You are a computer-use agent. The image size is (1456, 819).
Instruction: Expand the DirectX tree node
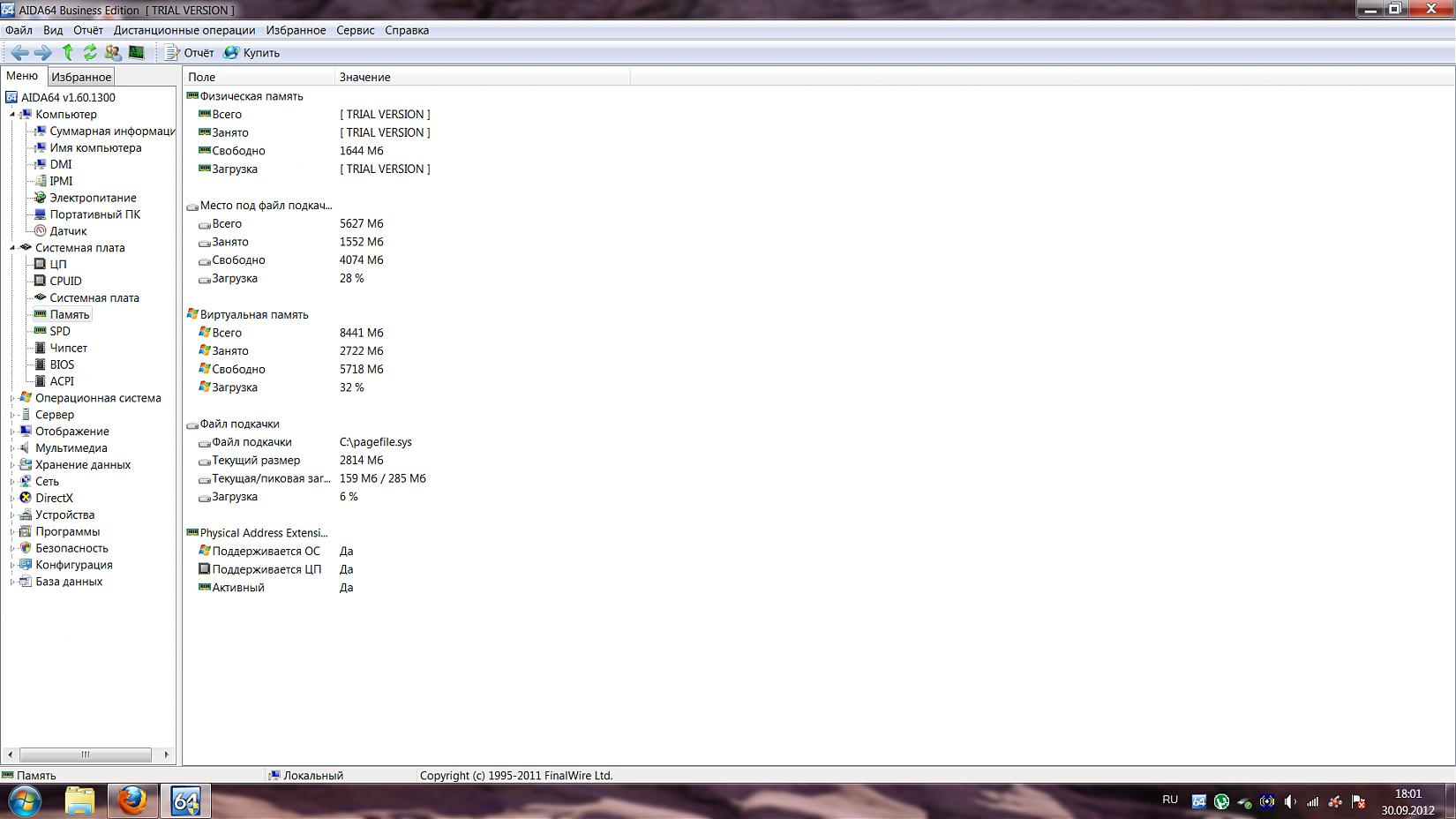(x=12, y=499)
